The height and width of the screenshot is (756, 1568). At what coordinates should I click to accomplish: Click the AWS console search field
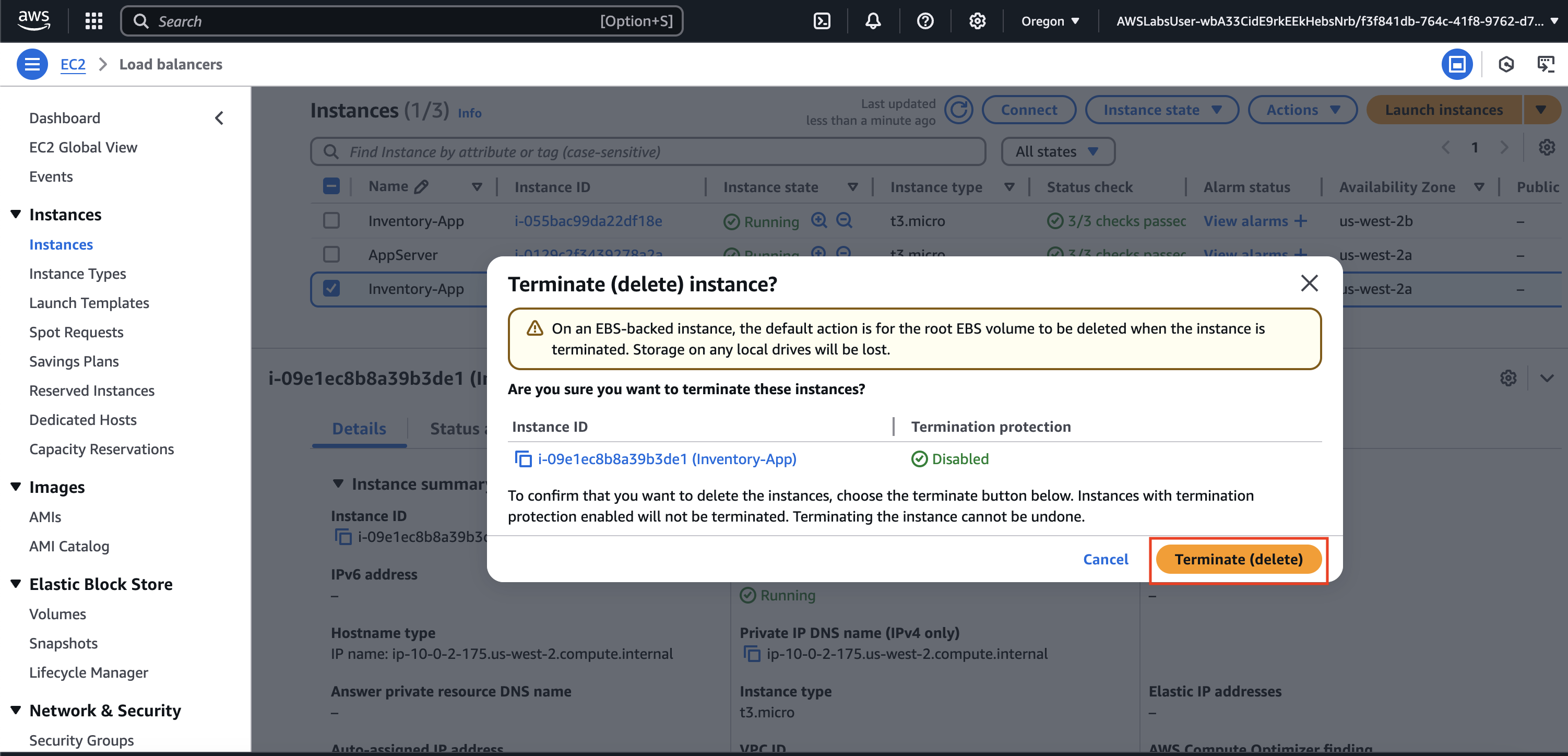402,21
